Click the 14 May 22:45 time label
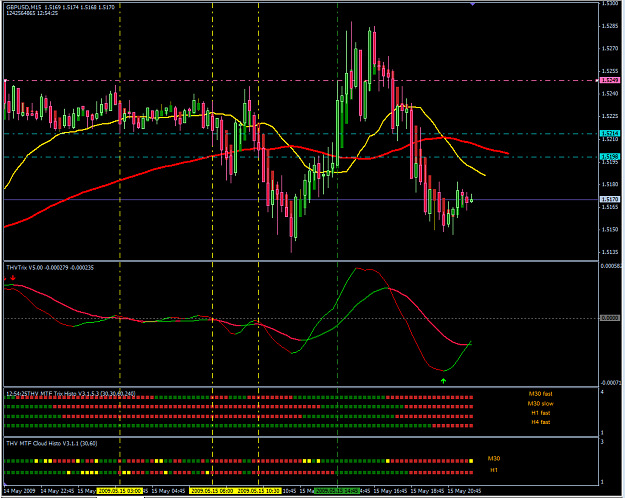Viewport: 625px width, 498px height. [57, 491]
